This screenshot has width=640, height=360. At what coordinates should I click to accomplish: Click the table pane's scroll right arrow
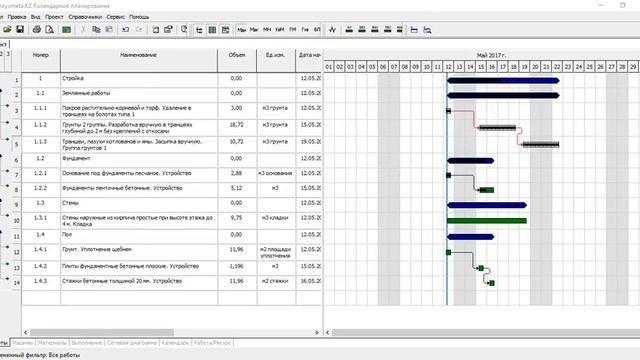coord(317,333)
